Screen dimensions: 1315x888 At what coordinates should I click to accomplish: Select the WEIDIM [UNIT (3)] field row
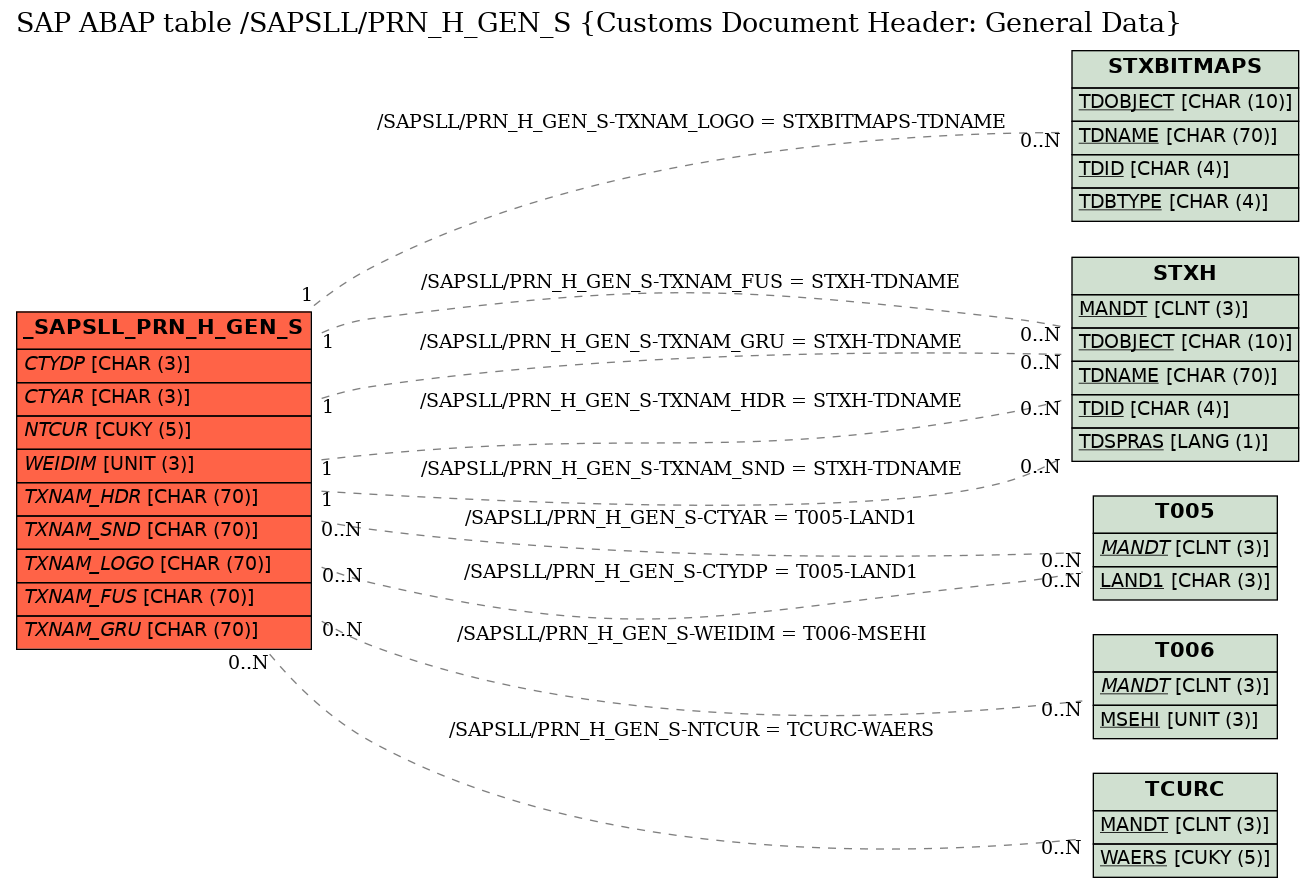tap(164, 465)
